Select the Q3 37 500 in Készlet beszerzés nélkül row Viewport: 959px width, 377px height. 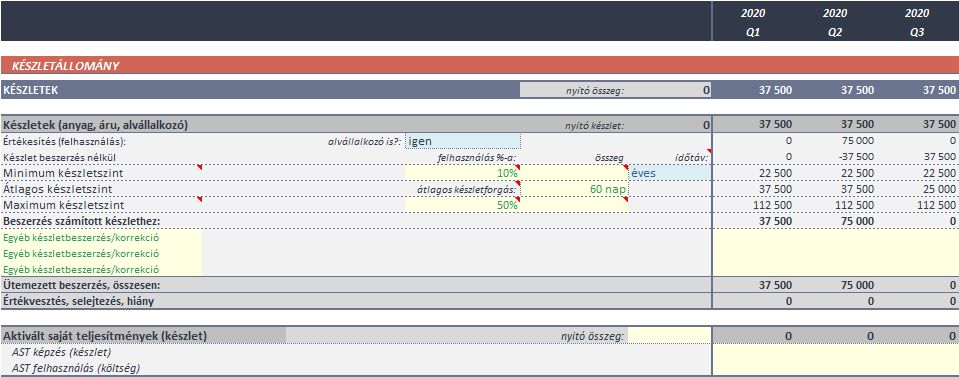click(939, 157)
